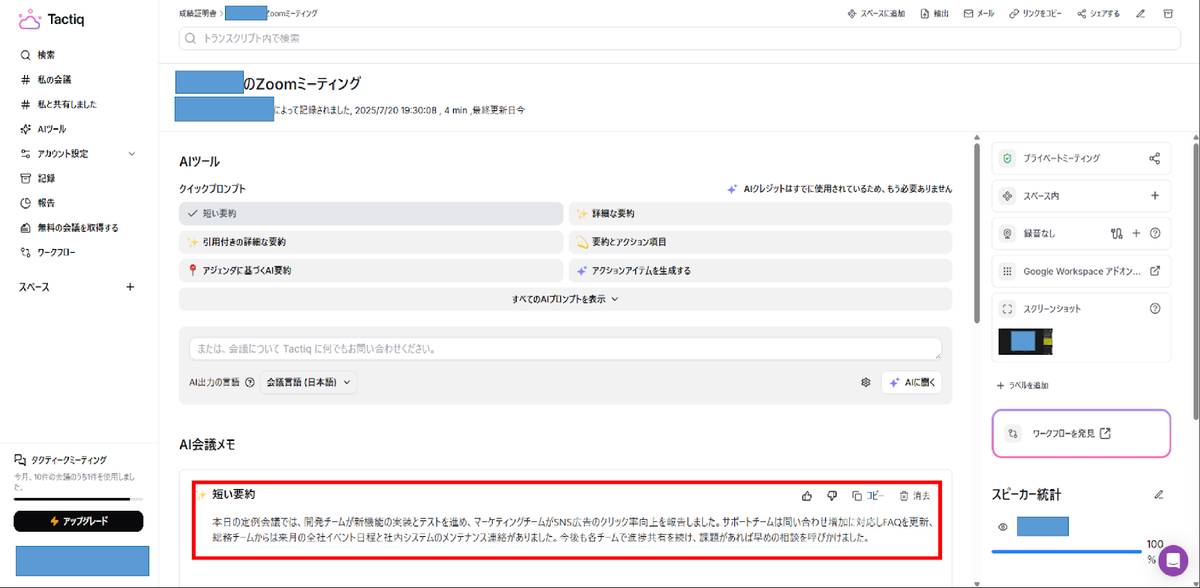Expand すべてのAIプロンプトを表示
Screen dimensions: 1200x588
click(565, 298)
